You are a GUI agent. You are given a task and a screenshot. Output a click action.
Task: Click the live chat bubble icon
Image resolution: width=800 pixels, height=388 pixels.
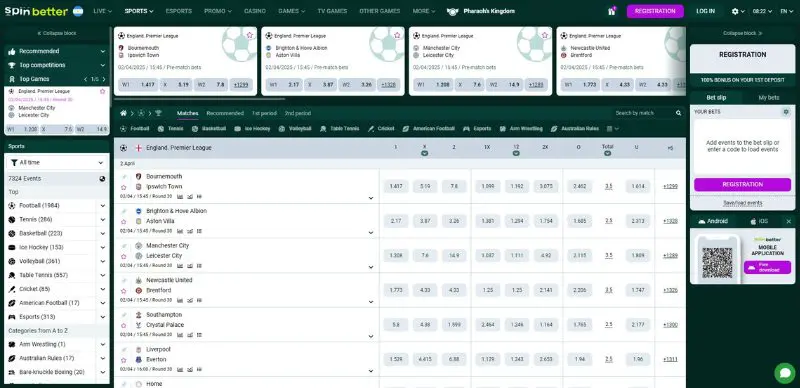click(x=784, y=373)
